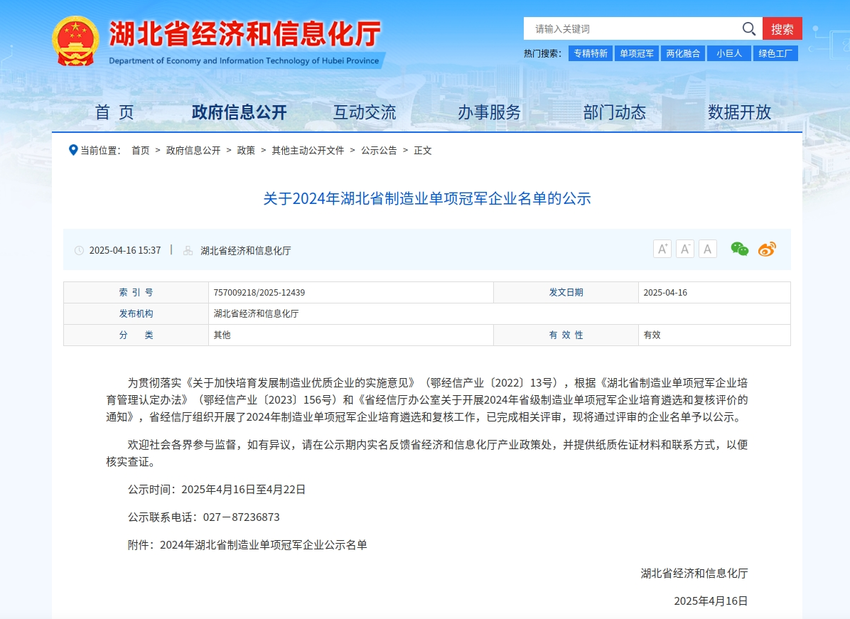The height and width of the screenshot is (619, 850).
Task: Click the publish timestamp 2025-04-16 15:37
Action: [x=125, y=250]
